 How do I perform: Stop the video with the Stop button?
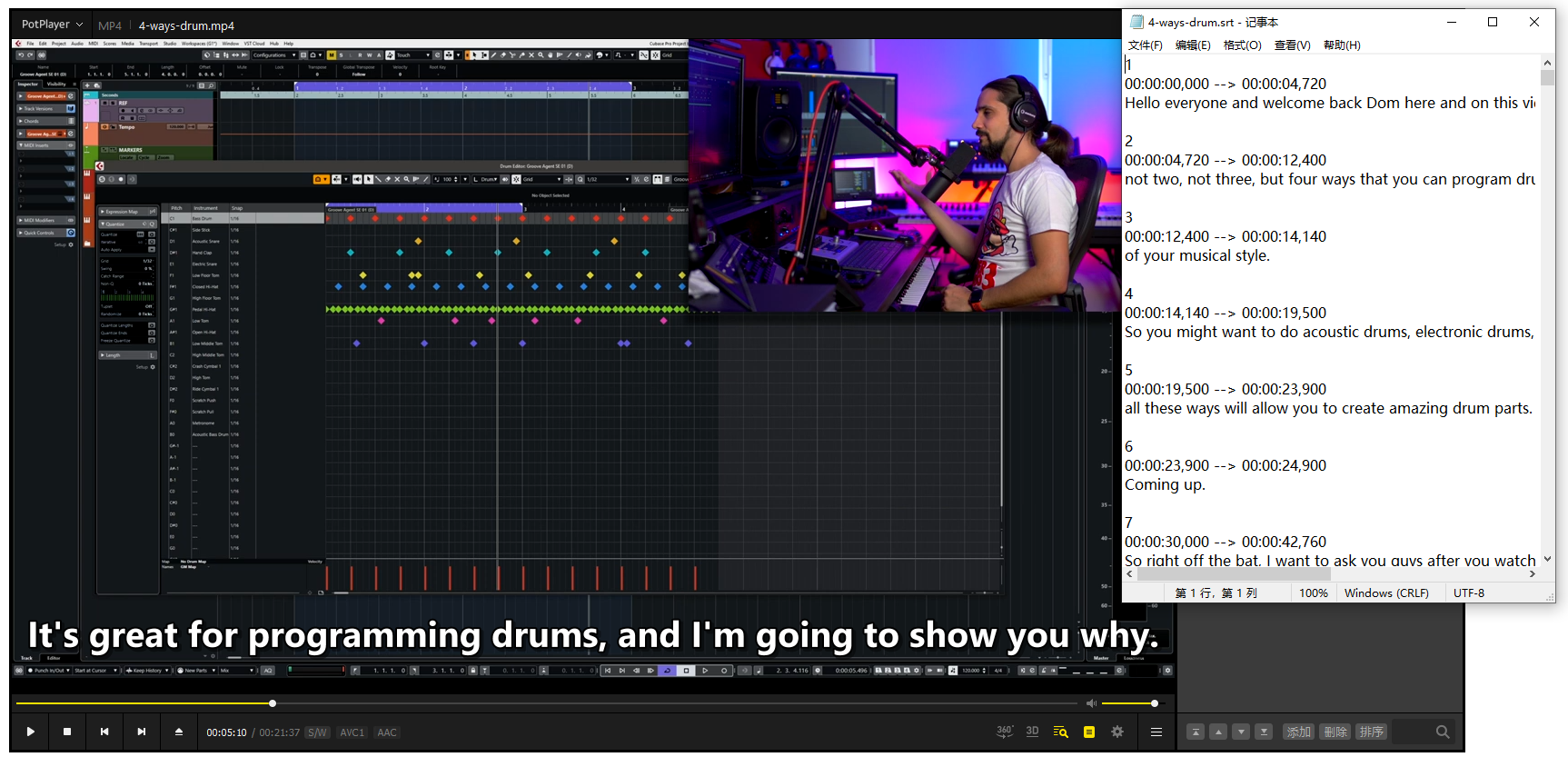coord(67,732)
